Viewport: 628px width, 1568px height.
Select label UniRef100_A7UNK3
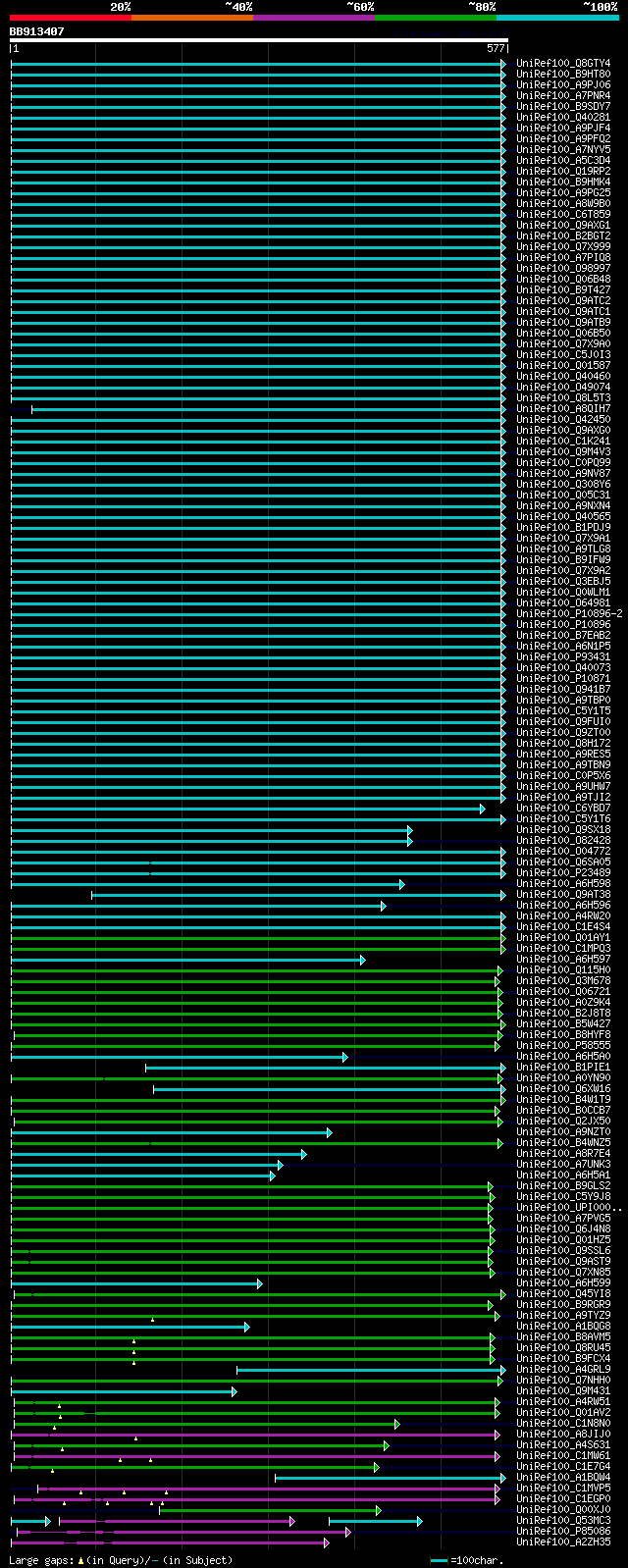563,1164
